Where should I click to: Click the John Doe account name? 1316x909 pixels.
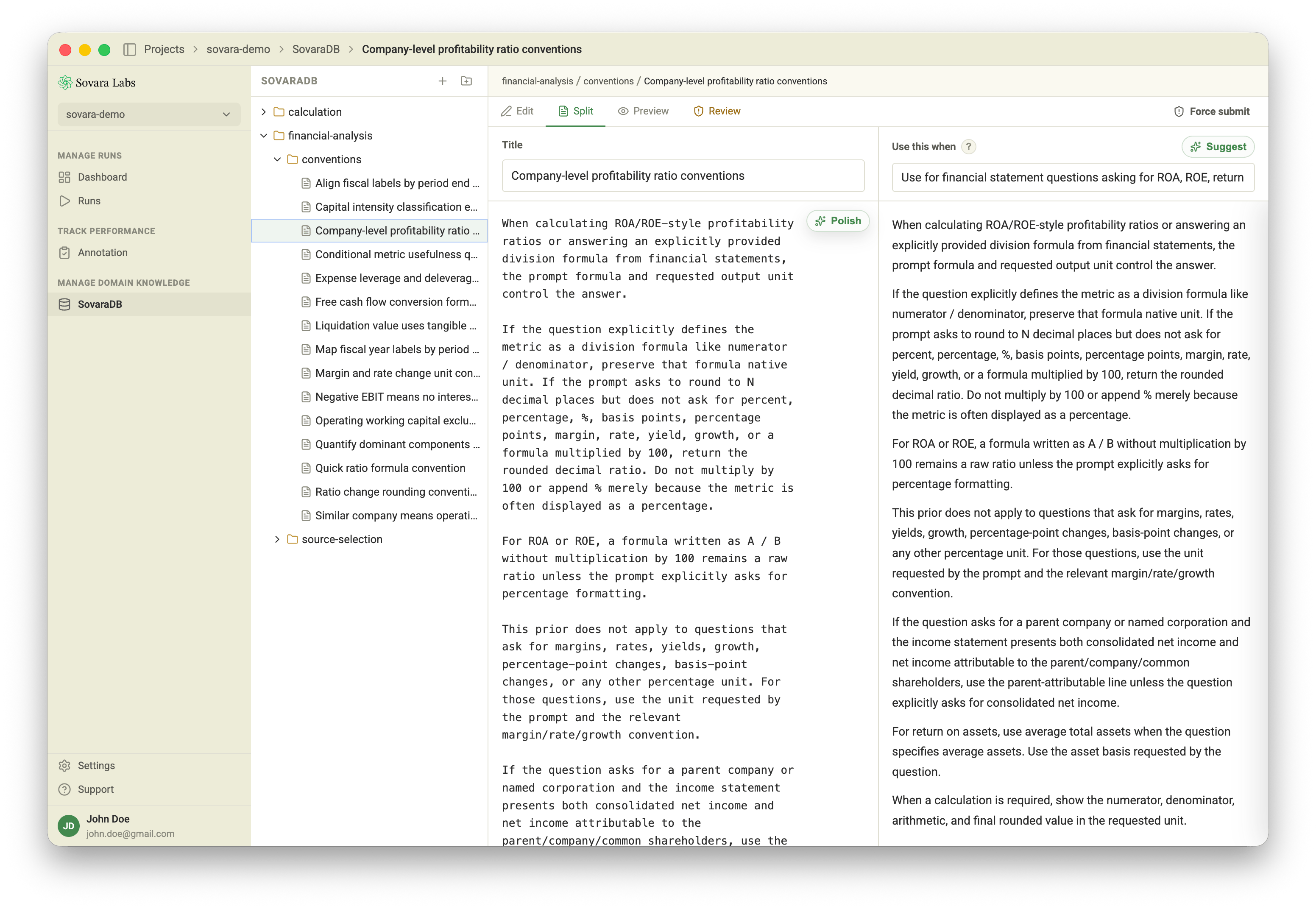coord(108,819)
